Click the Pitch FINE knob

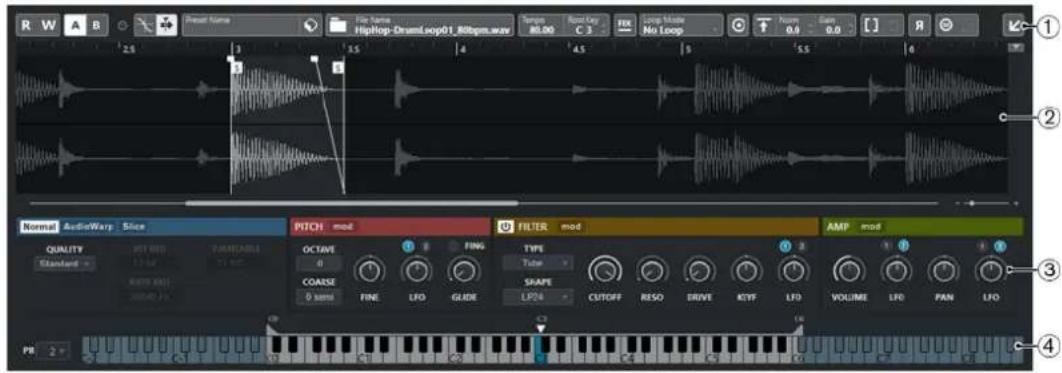tap(369, 272)
